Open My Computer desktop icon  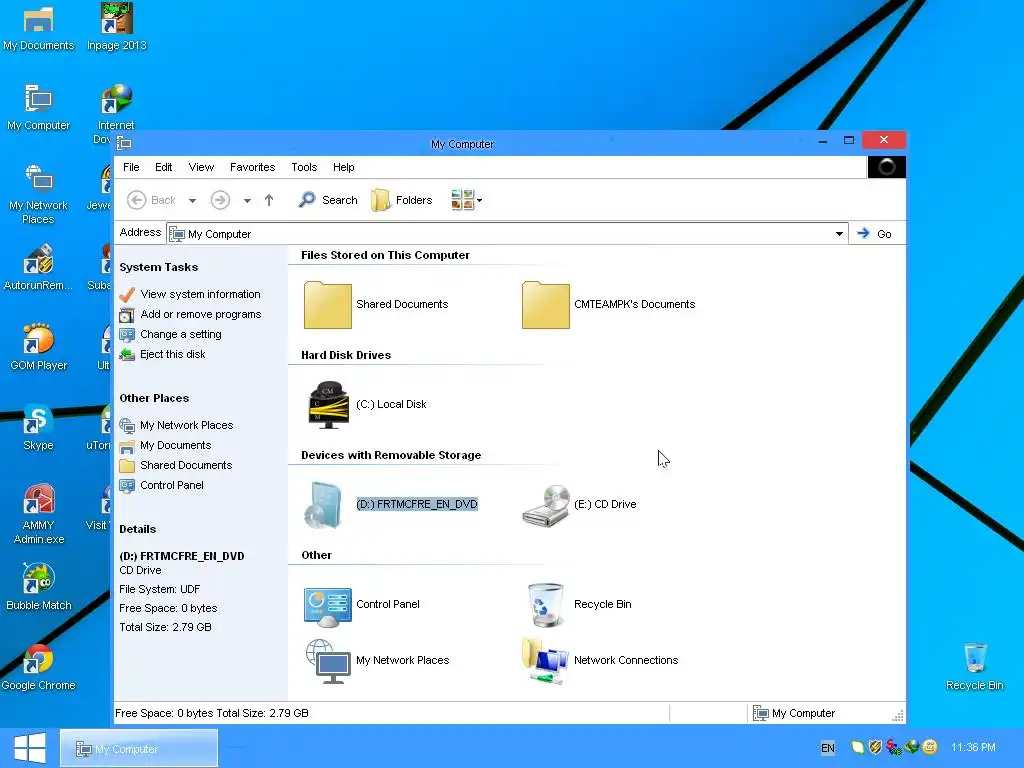click(39, 108)
